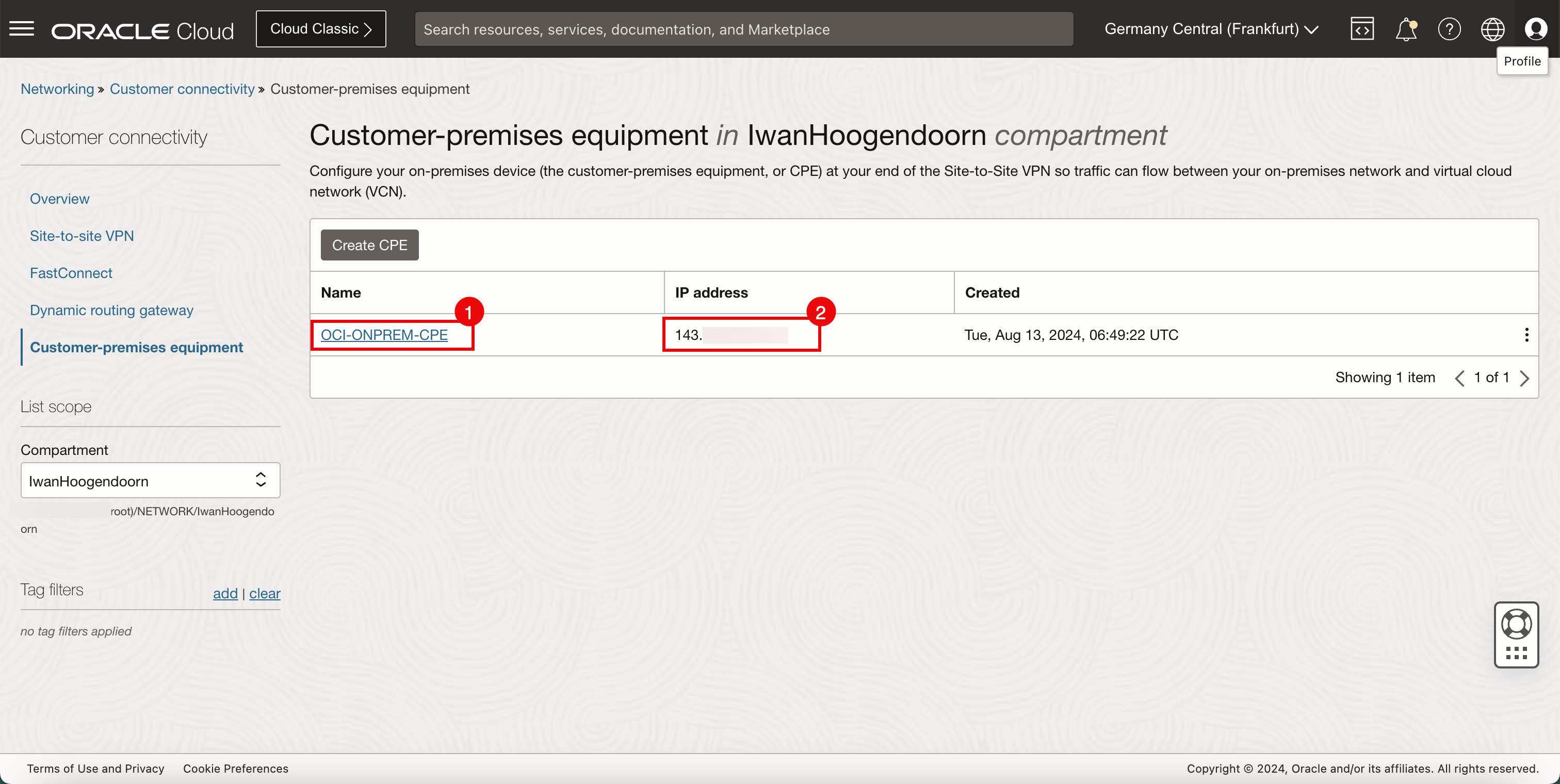Go to the next page of results
The height and width of the screenshot is (784, 1560).
1524,378
